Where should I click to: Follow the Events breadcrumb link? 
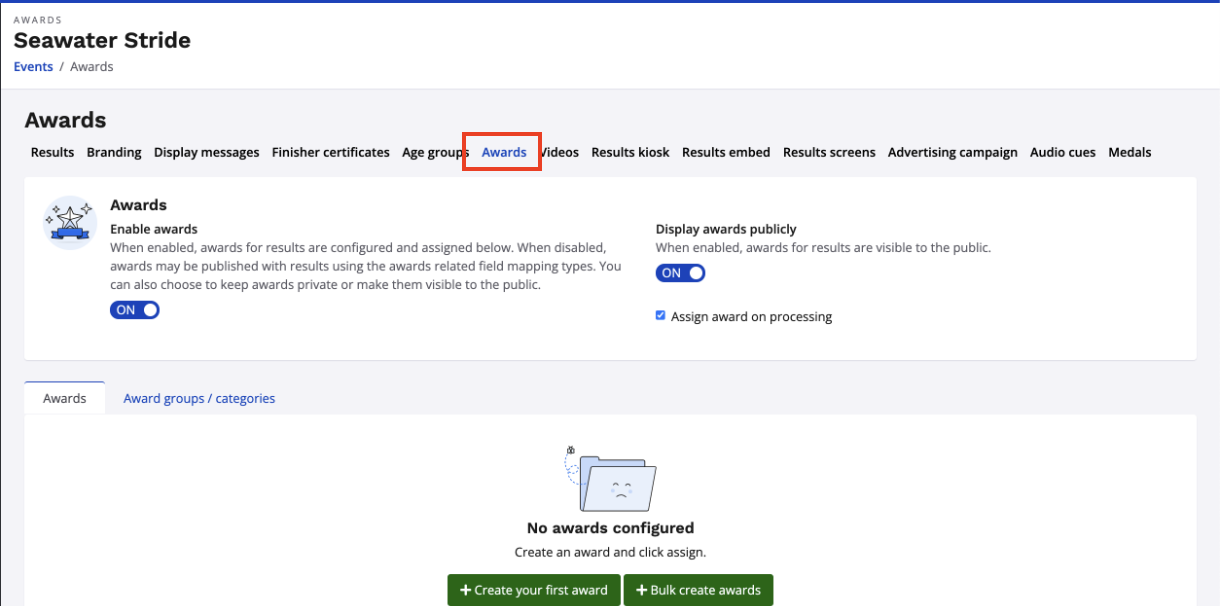(x=33, y=67)
